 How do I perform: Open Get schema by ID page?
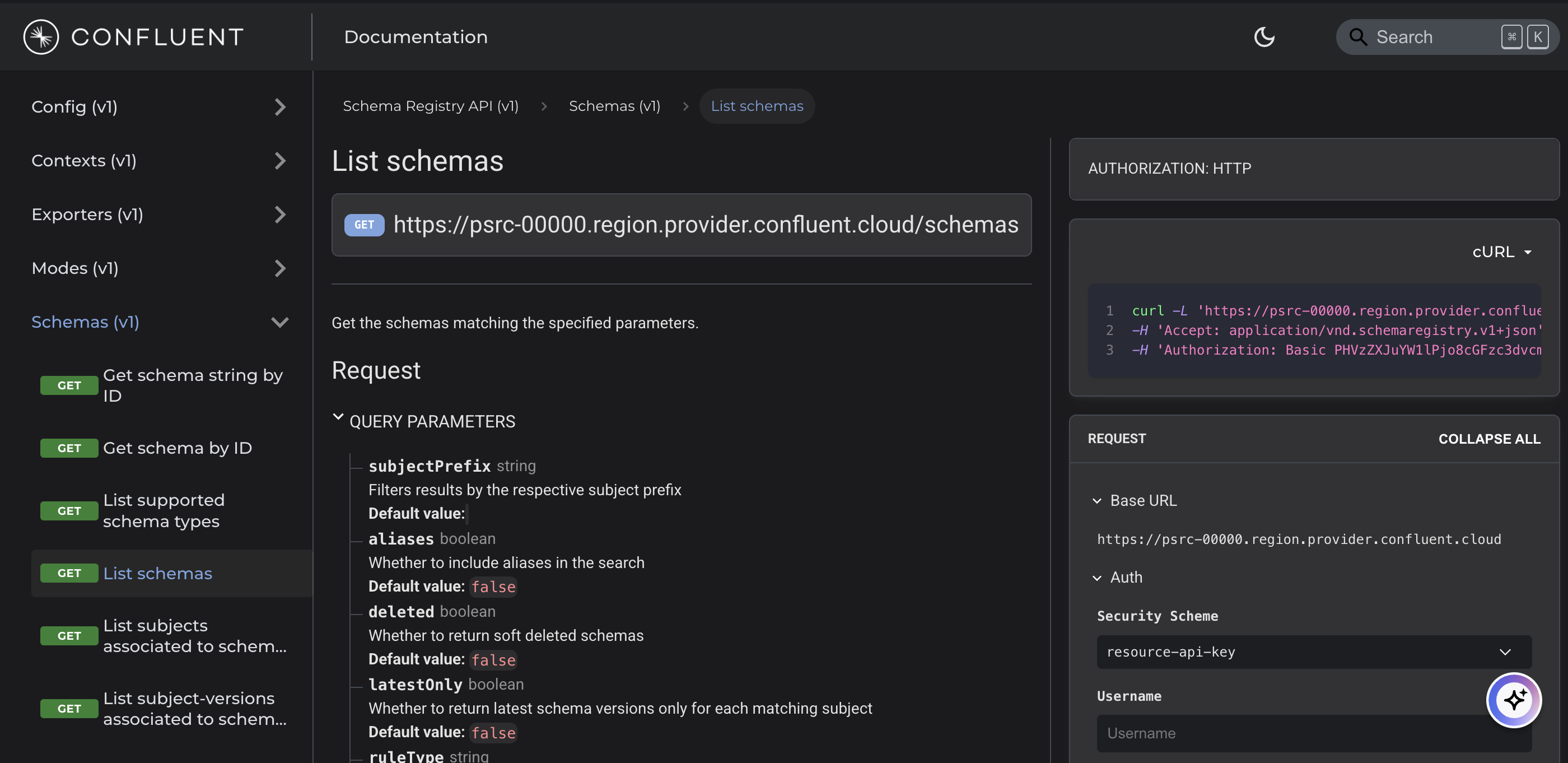tap(177, 448)
